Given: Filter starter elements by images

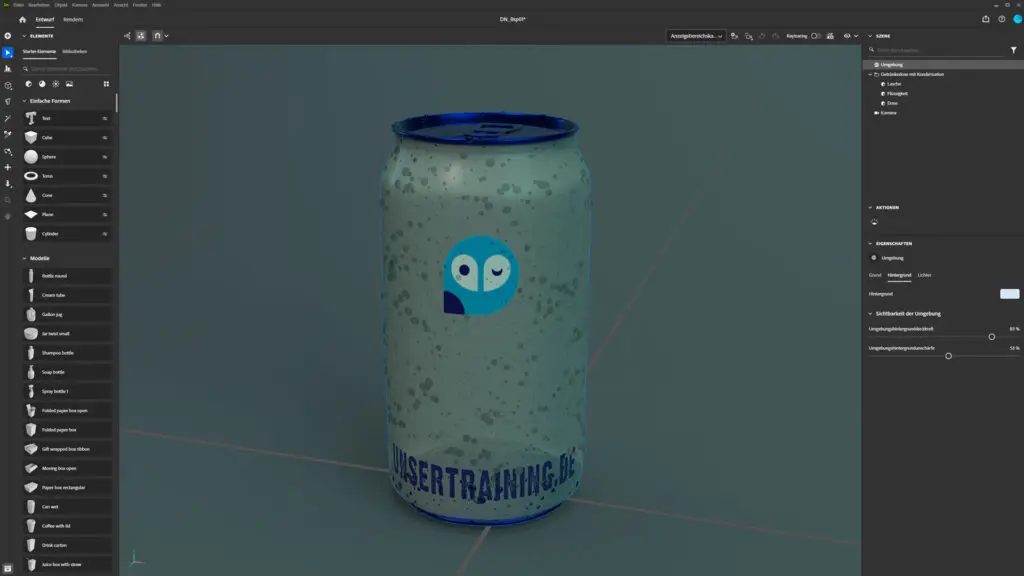Looking at the screenshot, I should [69, 84].
